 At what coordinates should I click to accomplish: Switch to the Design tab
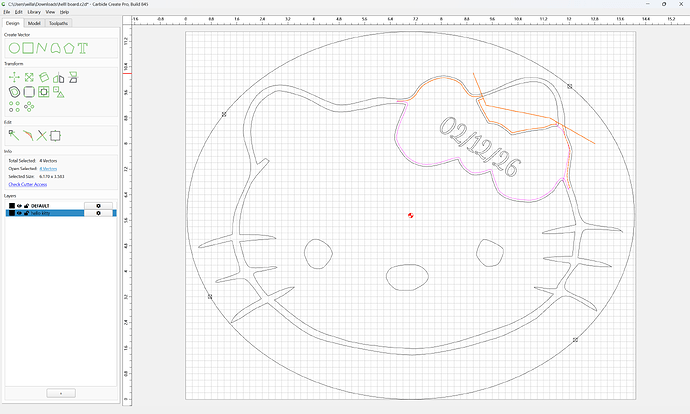[12, 23]
